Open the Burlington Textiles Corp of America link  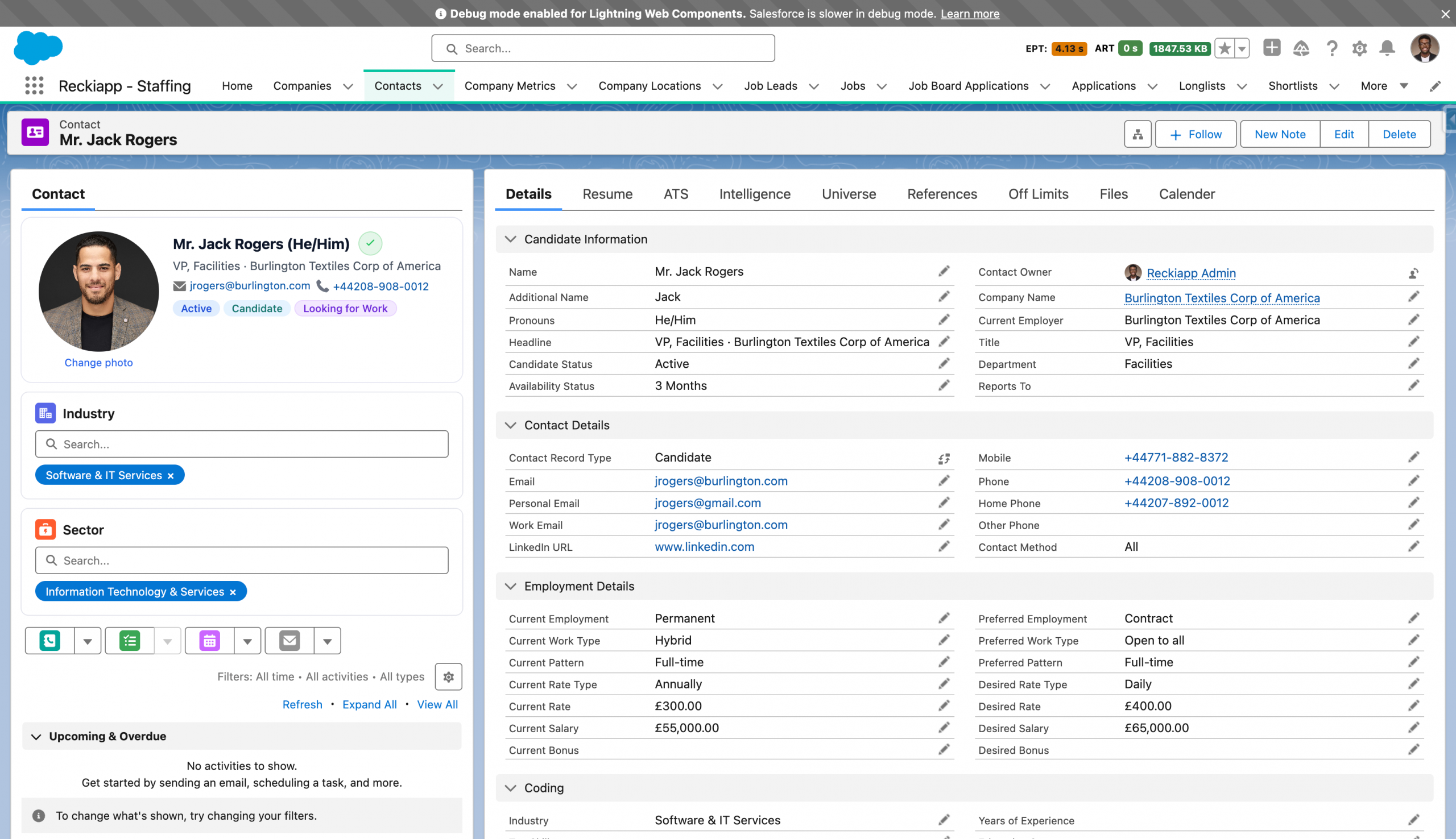(x=1222, y=298)
